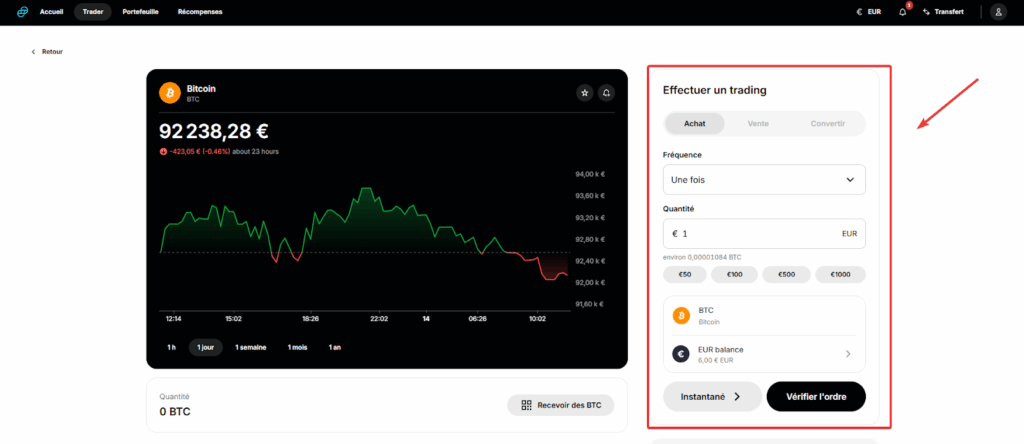Open the notifications bell in top bar

coord(903,12)
